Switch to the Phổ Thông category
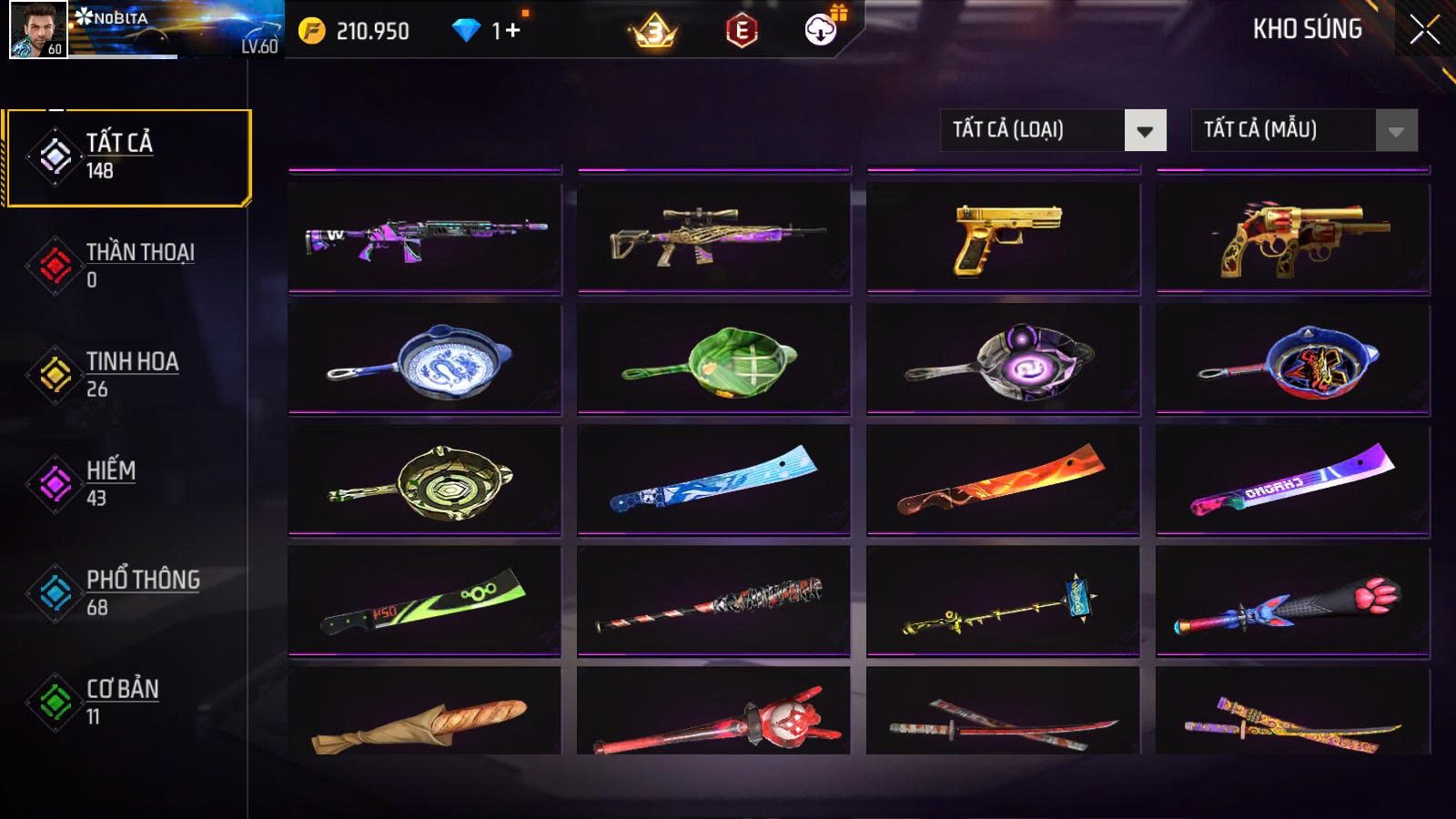The image size is (1456, 819). click(x=127, y=592)
